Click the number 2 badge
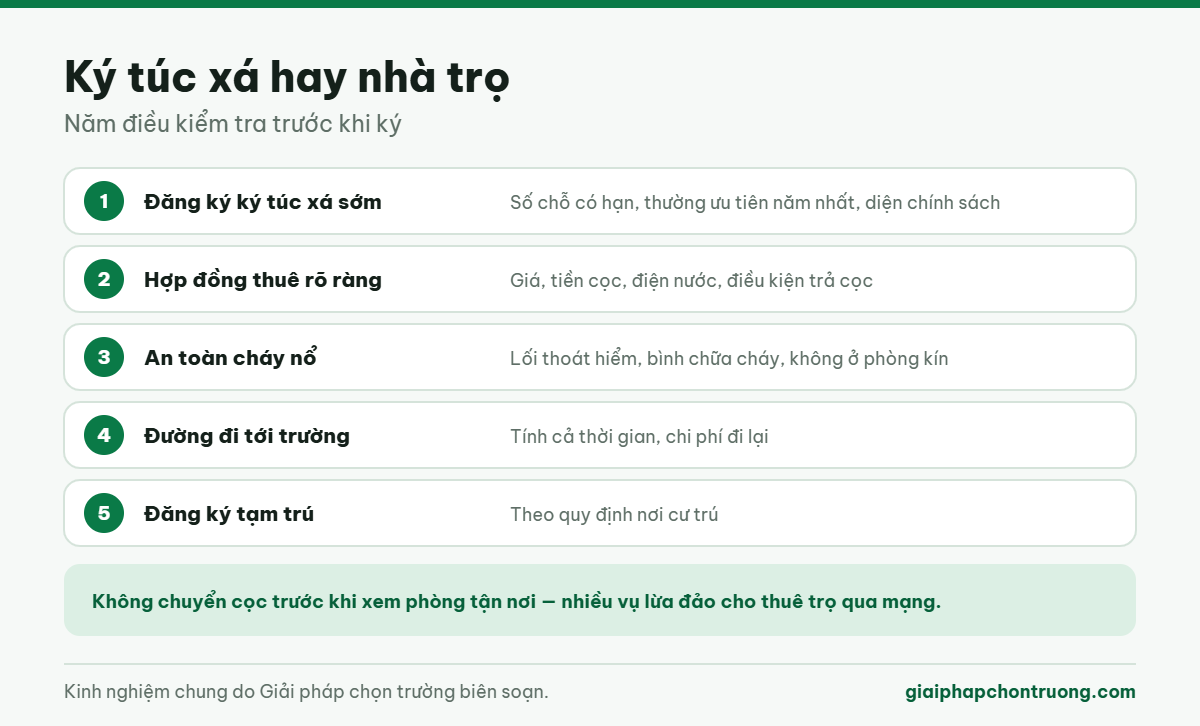Screen dimensions: 1200x726 [x=104, y=279]
